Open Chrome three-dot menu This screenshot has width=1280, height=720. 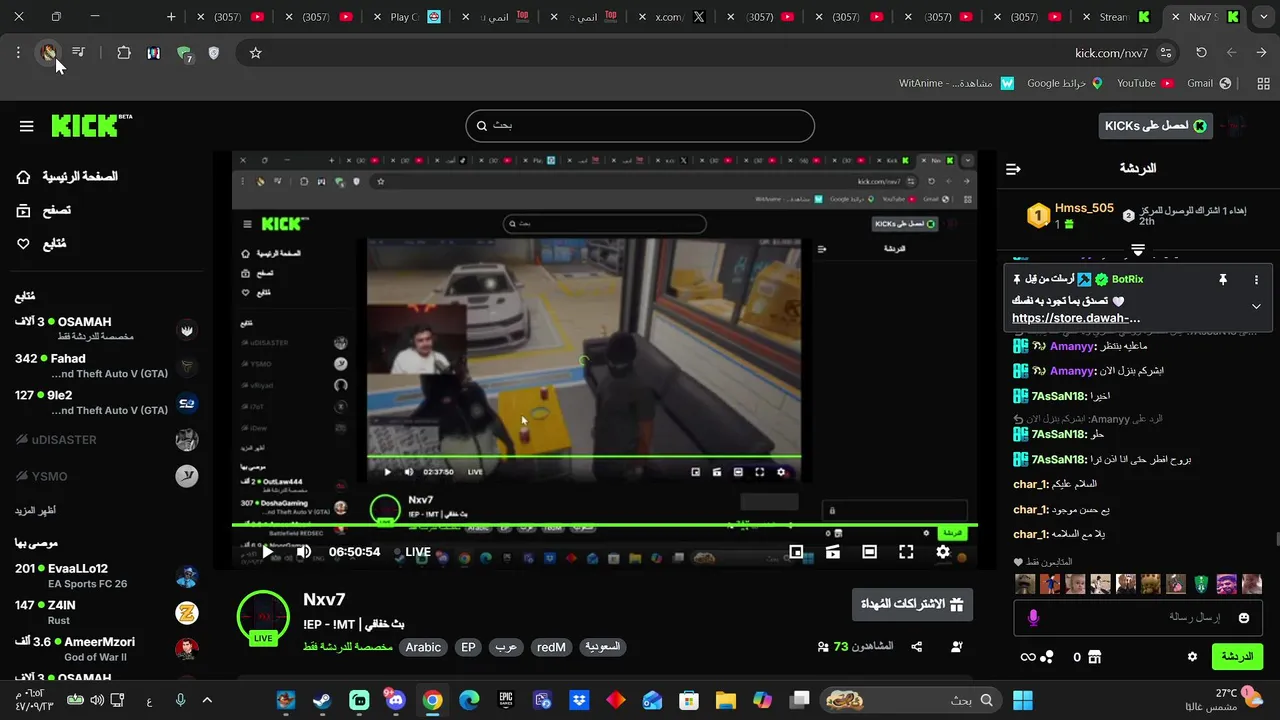coord(18,53)
